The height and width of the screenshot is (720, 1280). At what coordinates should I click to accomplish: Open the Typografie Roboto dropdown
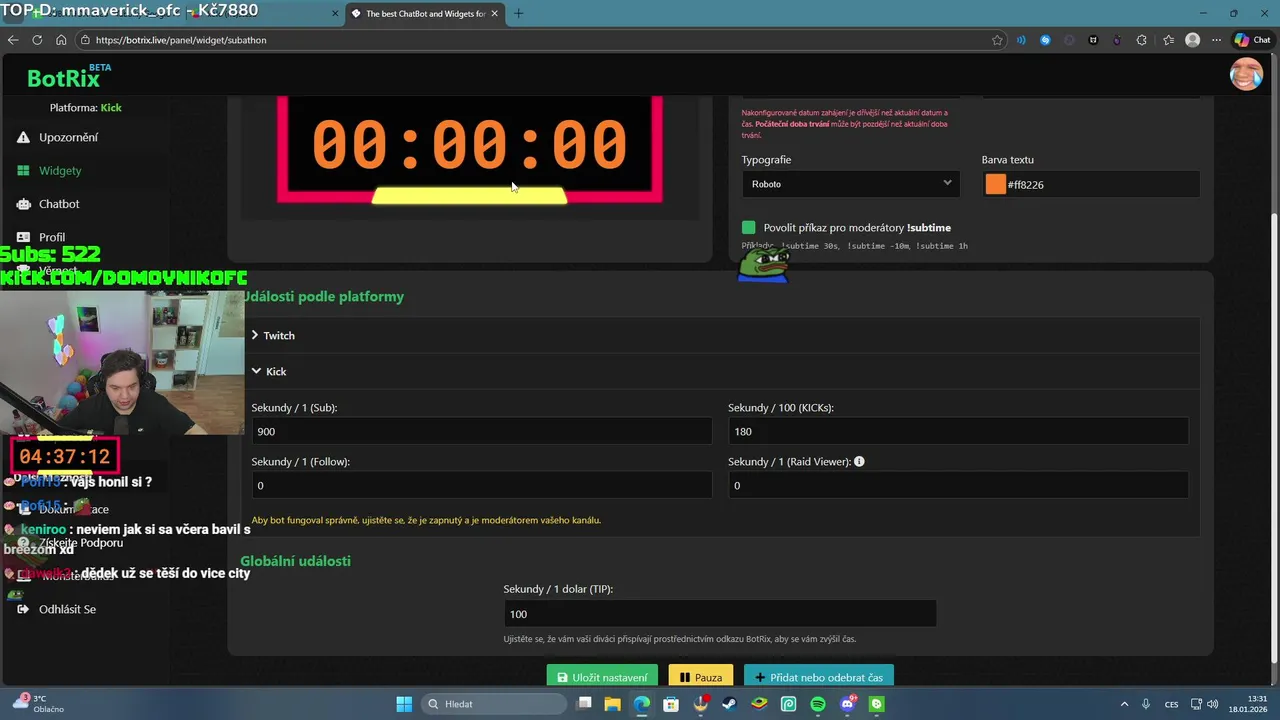pos(850,184)
